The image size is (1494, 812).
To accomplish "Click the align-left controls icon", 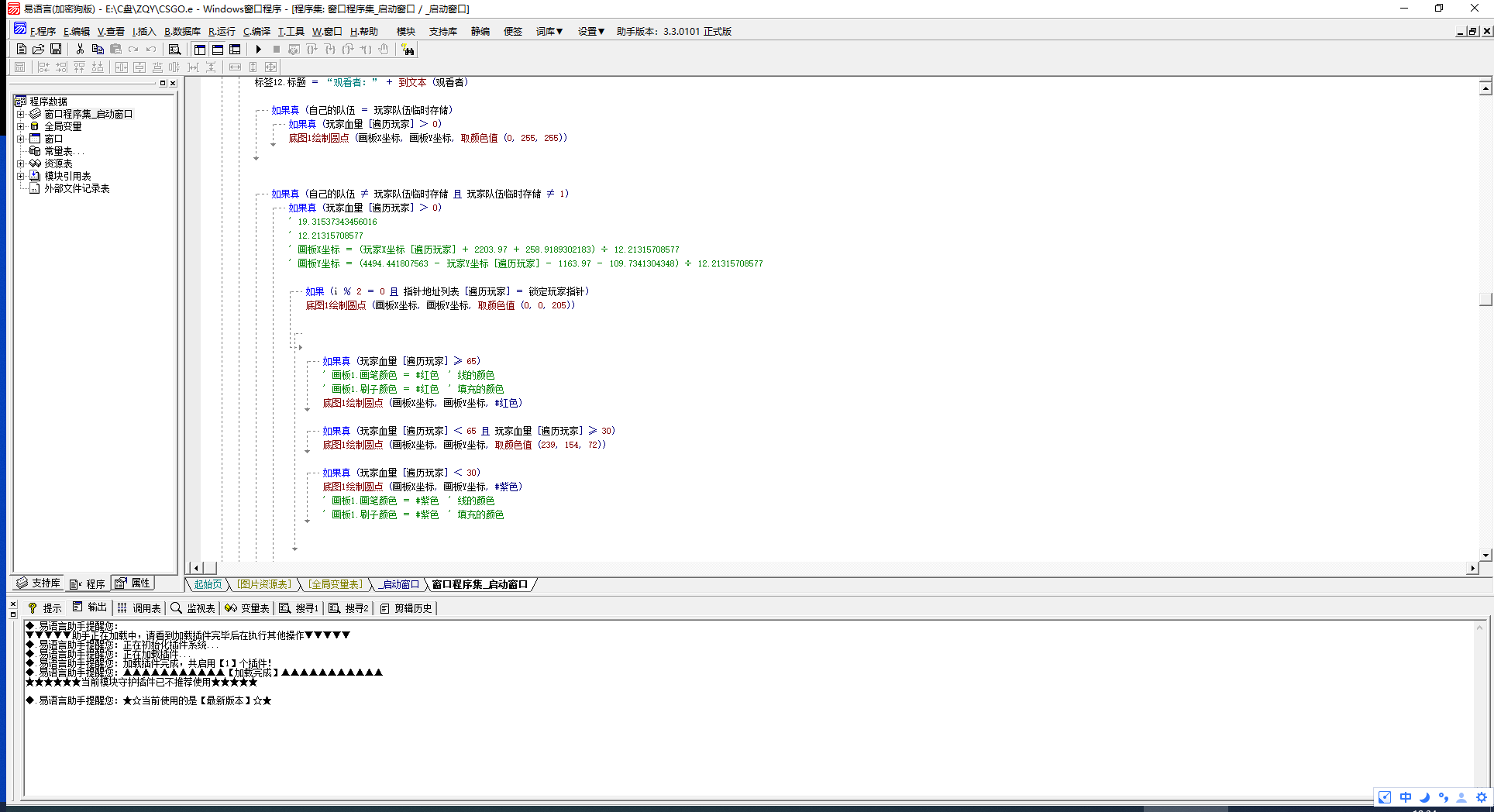I will coord(43,67).
